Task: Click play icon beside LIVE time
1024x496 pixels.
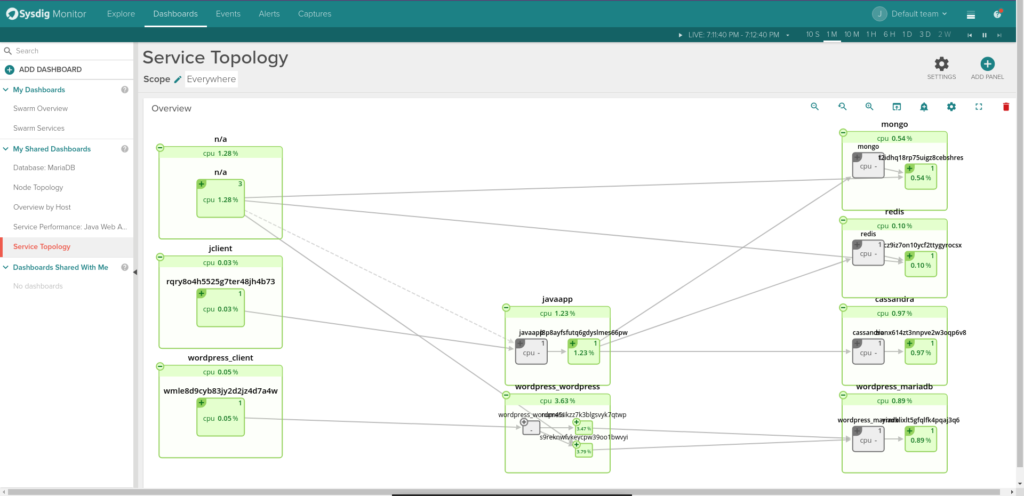Action: tap(680, 35)
